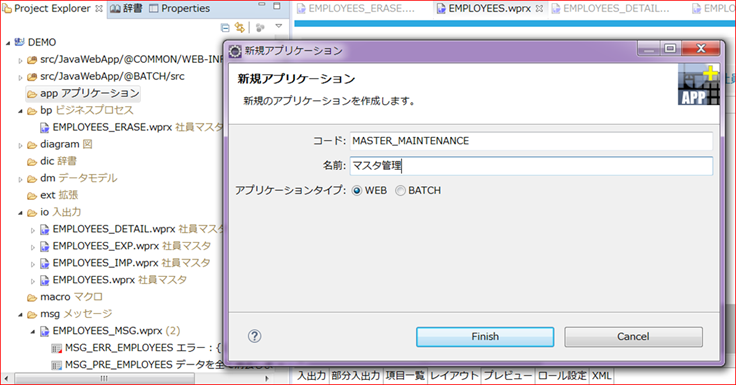This screenshot has height=385, width=736.
Task: Select EMPLOYEES_ERASE.wprx in bp folder
Action: tap(131, 127)
